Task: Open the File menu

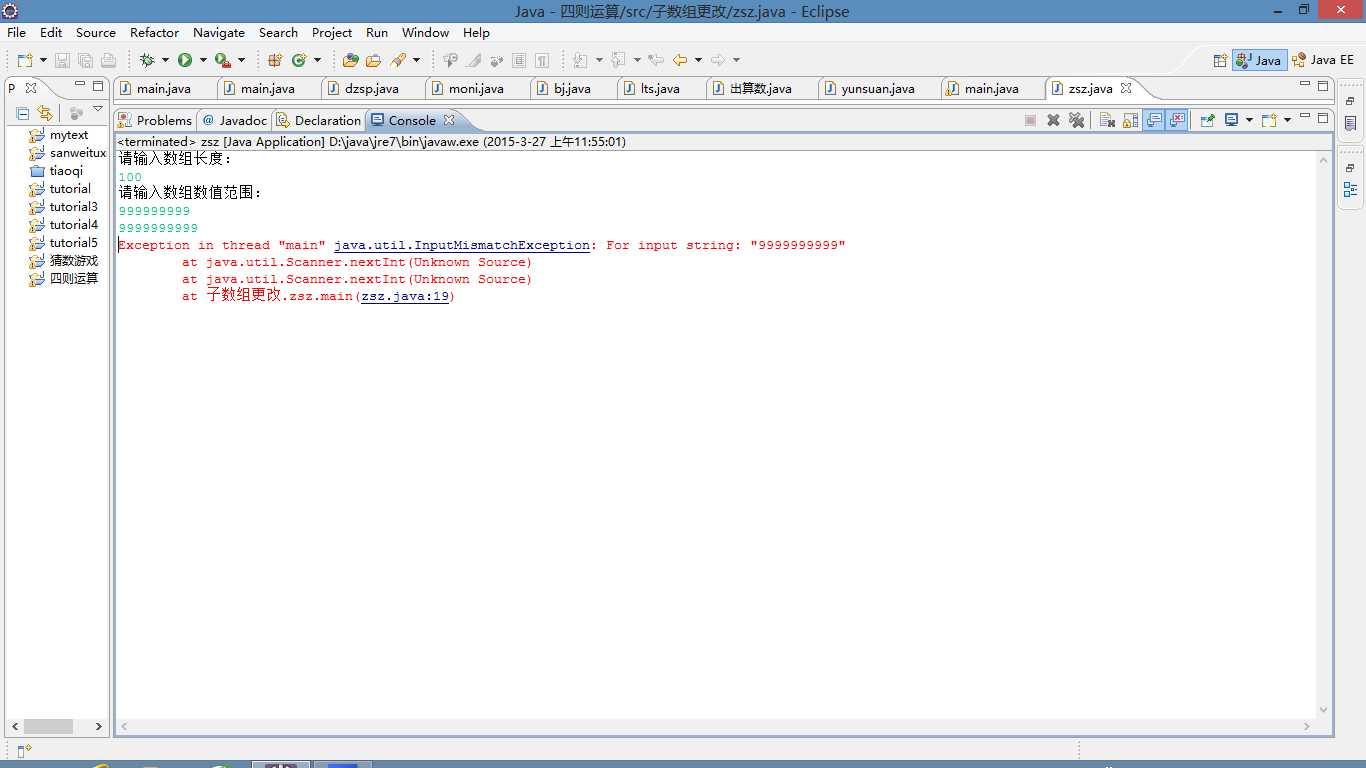Action: [x=16, y=32]
